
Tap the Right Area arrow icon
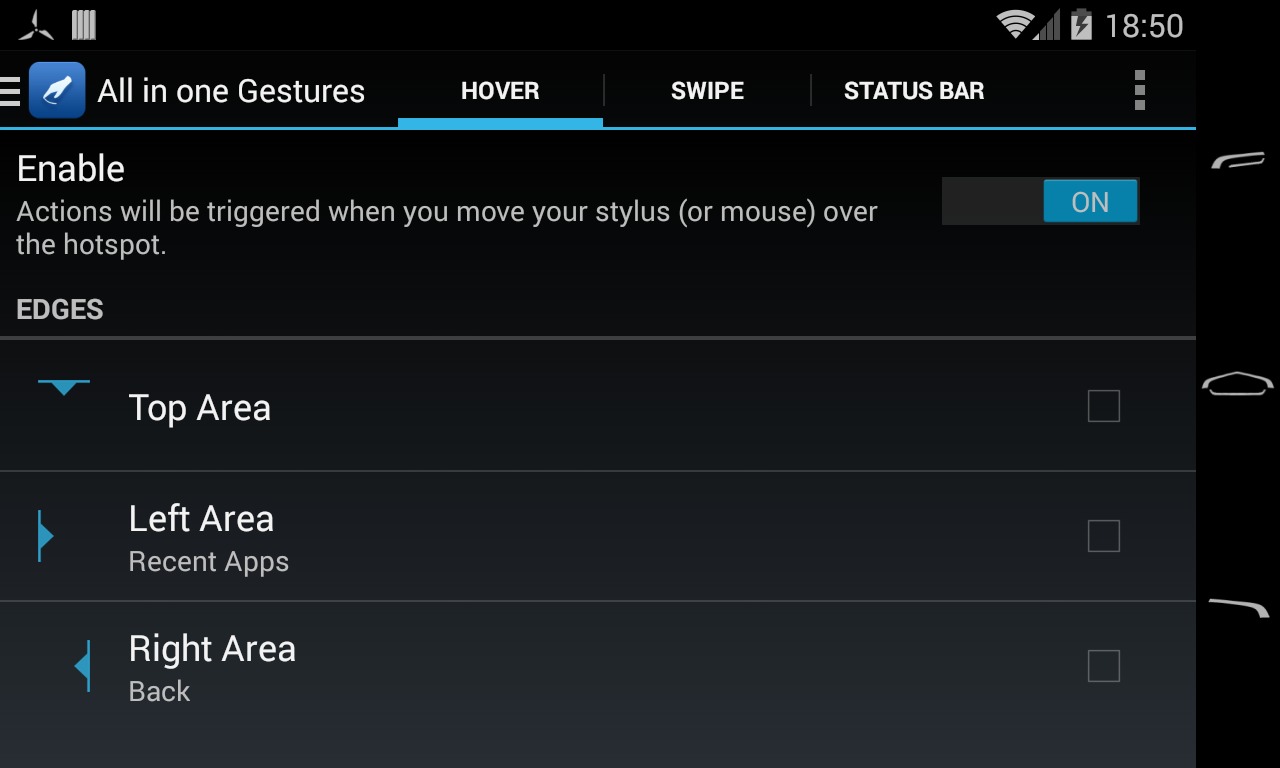83,666
